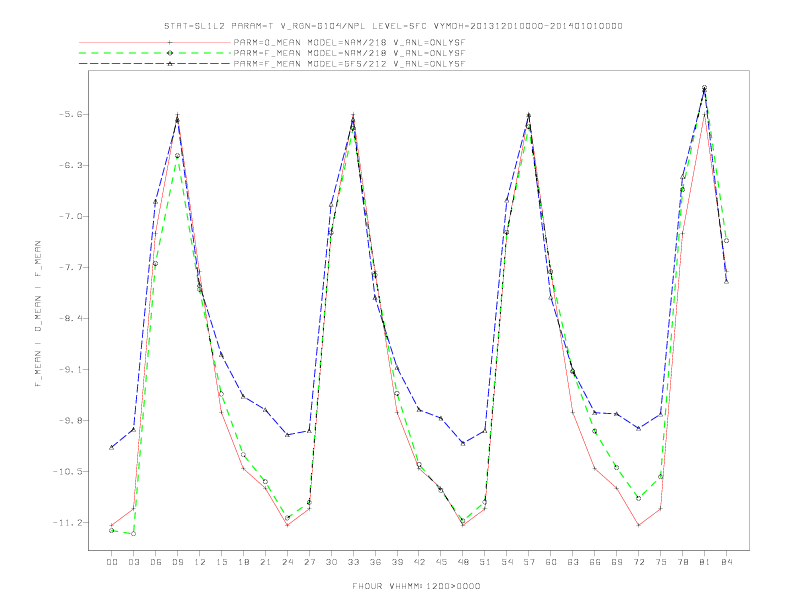
Task: Select the F_MEAN GFS/212 legend label
Action: coord(350,64)
